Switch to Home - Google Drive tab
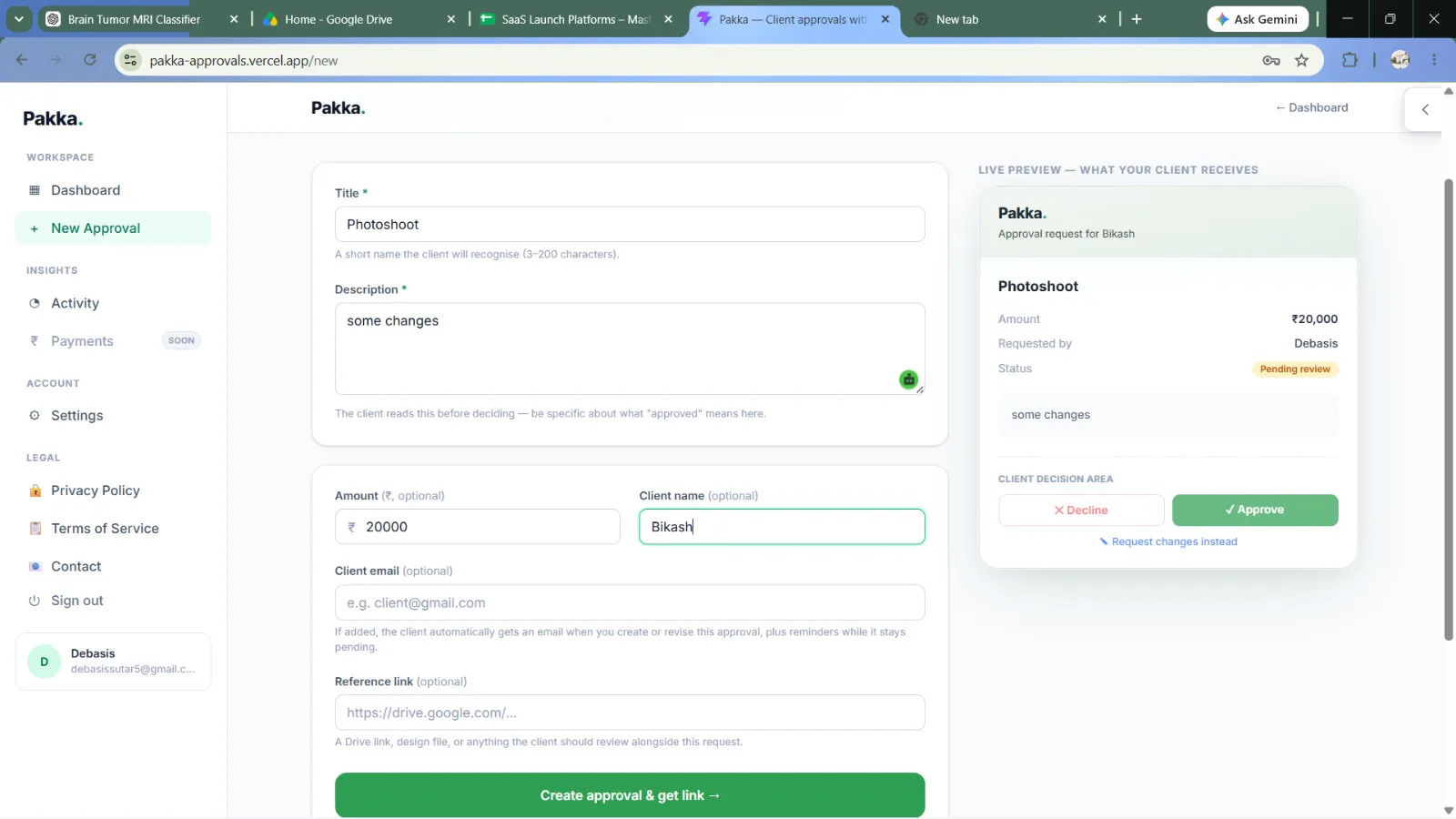This screenshot has height=819, width=1456. click(x=339, y=19)
